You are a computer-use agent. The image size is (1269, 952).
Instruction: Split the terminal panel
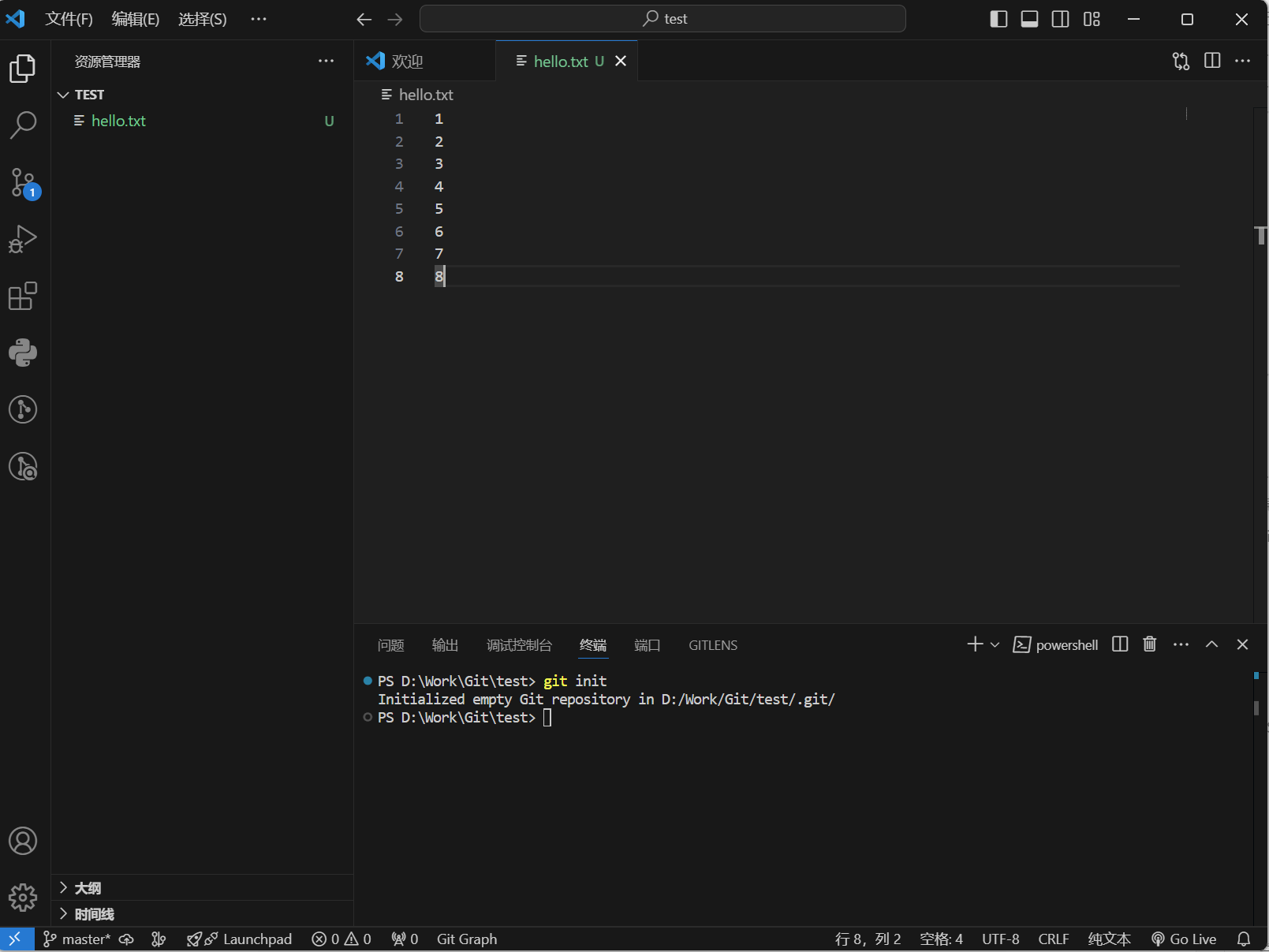point(1120,644)
